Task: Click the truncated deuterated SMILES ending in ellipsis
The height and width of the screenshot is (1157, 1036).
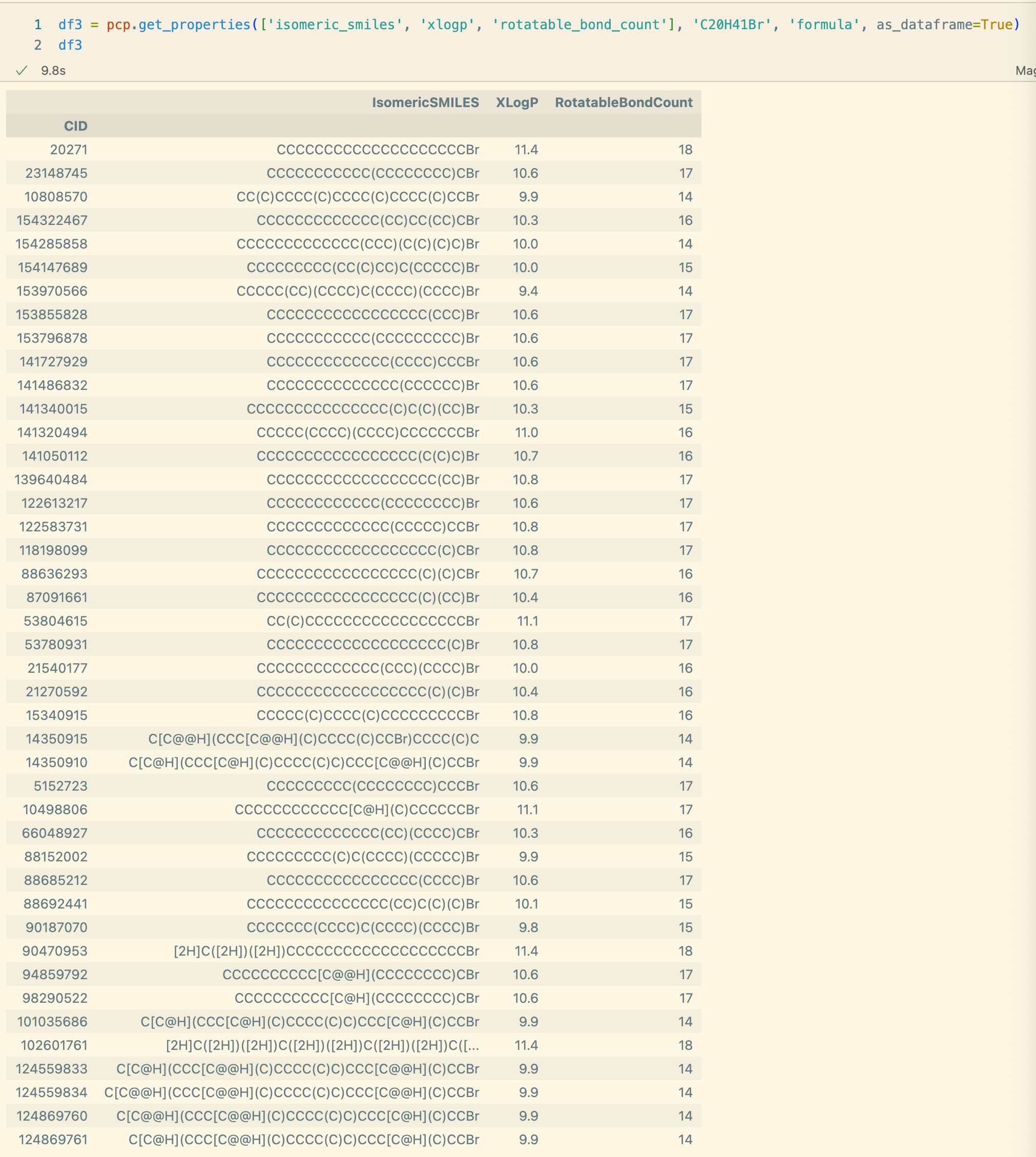Action: tap(322, 1045)
